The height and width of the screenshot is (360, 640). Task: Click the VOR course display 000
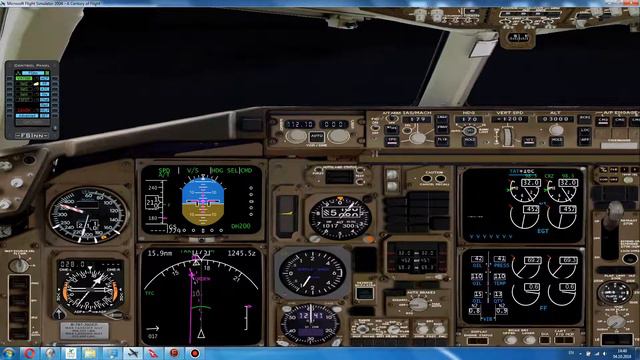pos(333,124)
